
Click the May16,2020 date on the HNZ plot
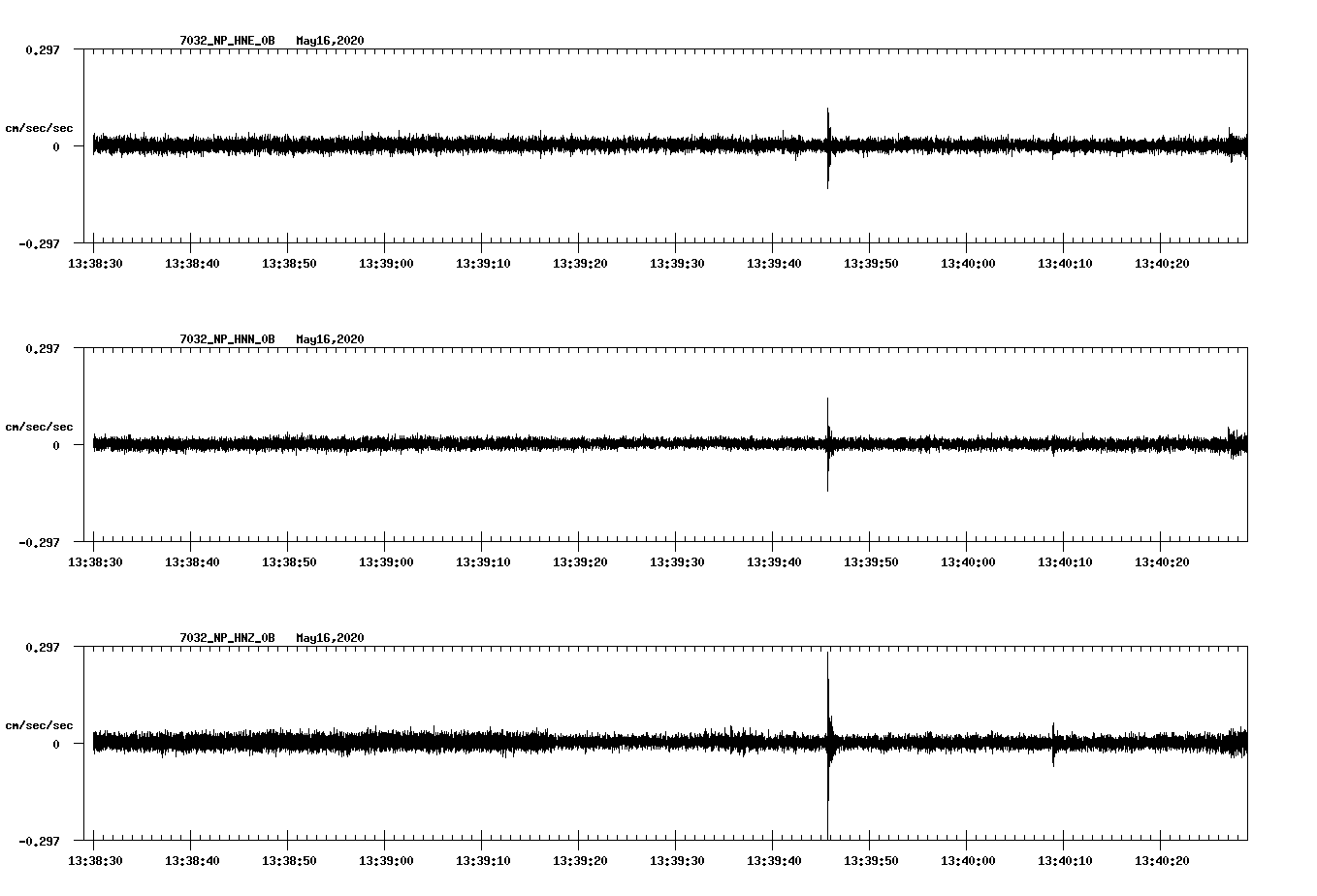[x=331, y=638]
